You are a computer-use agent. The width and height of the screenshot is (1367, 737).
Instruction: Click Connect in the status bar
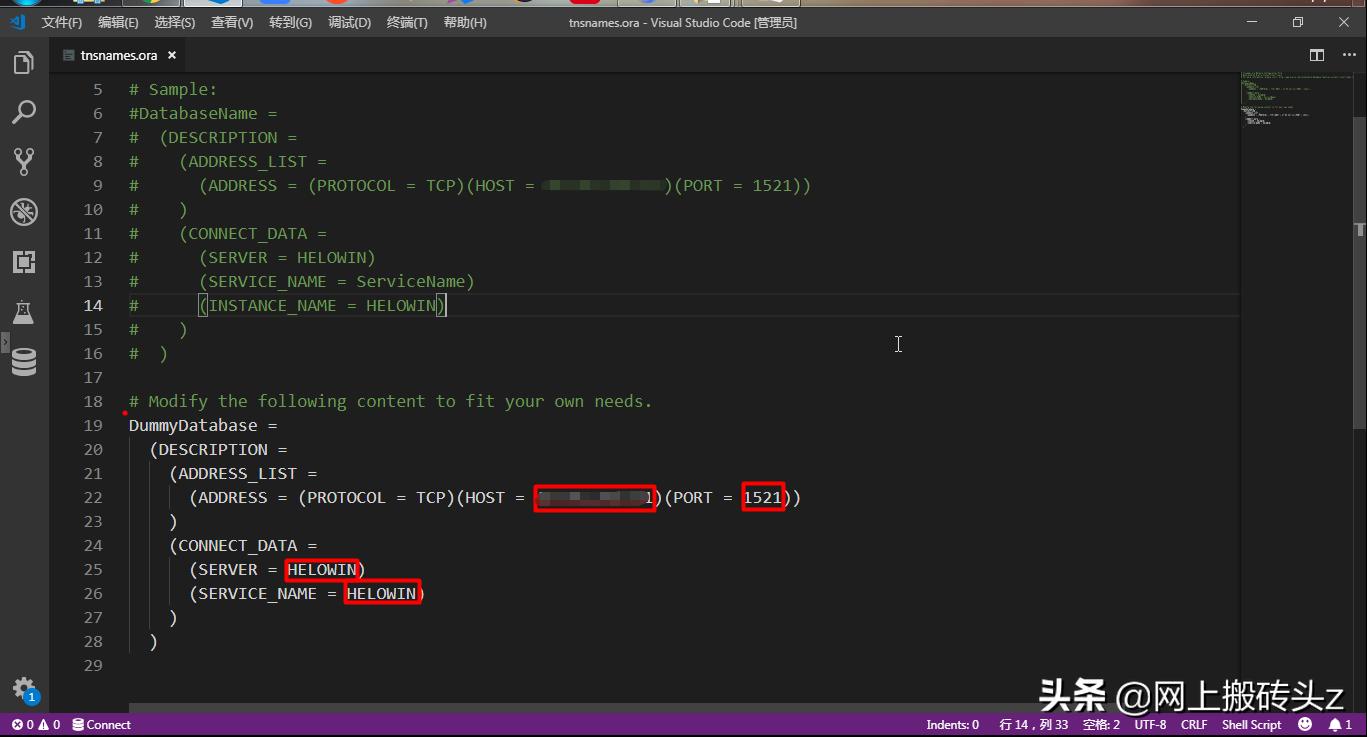tap(101, 724)
